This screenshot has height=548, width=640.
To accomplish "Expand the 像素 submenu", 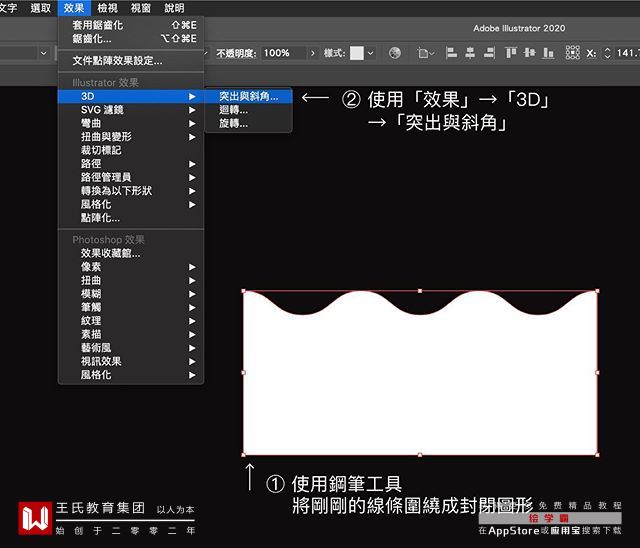I will 131,267.
